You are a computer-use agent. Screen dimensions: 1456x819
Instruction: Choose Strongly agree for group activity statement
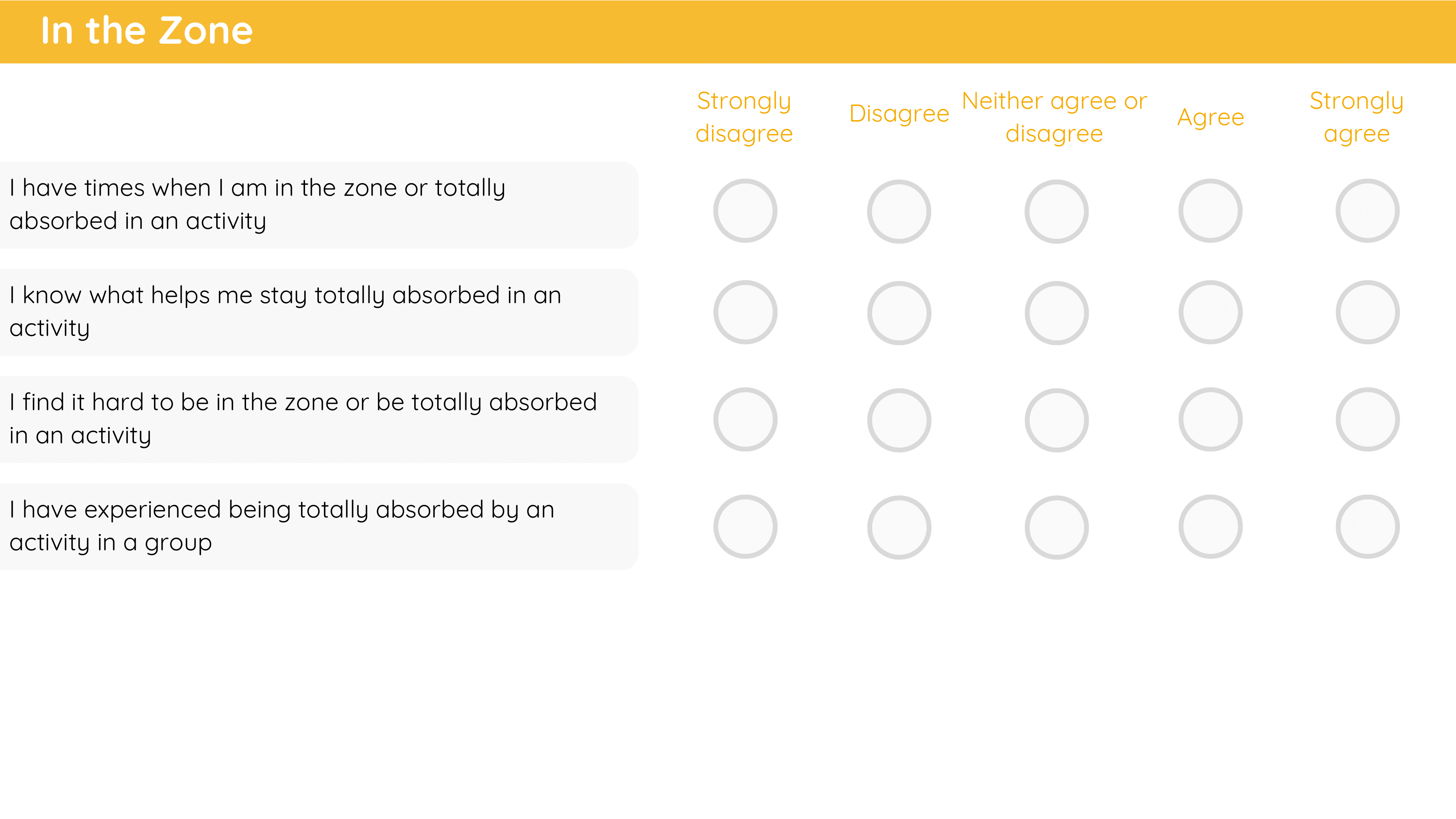(x=1367, y=527)
